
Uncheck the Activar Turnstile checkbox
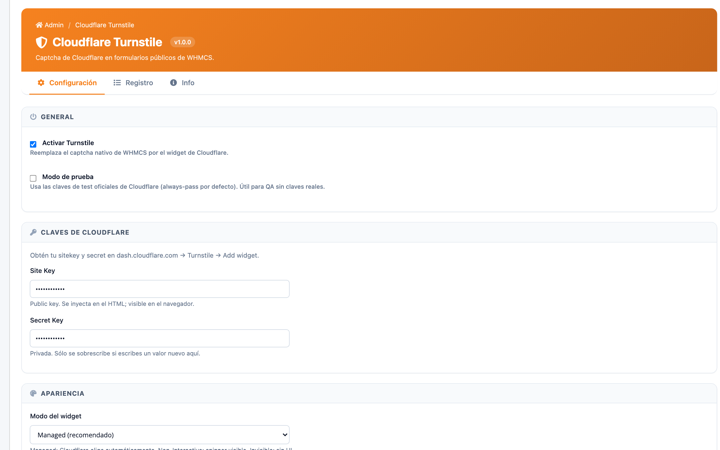click(x=33, y=144)
